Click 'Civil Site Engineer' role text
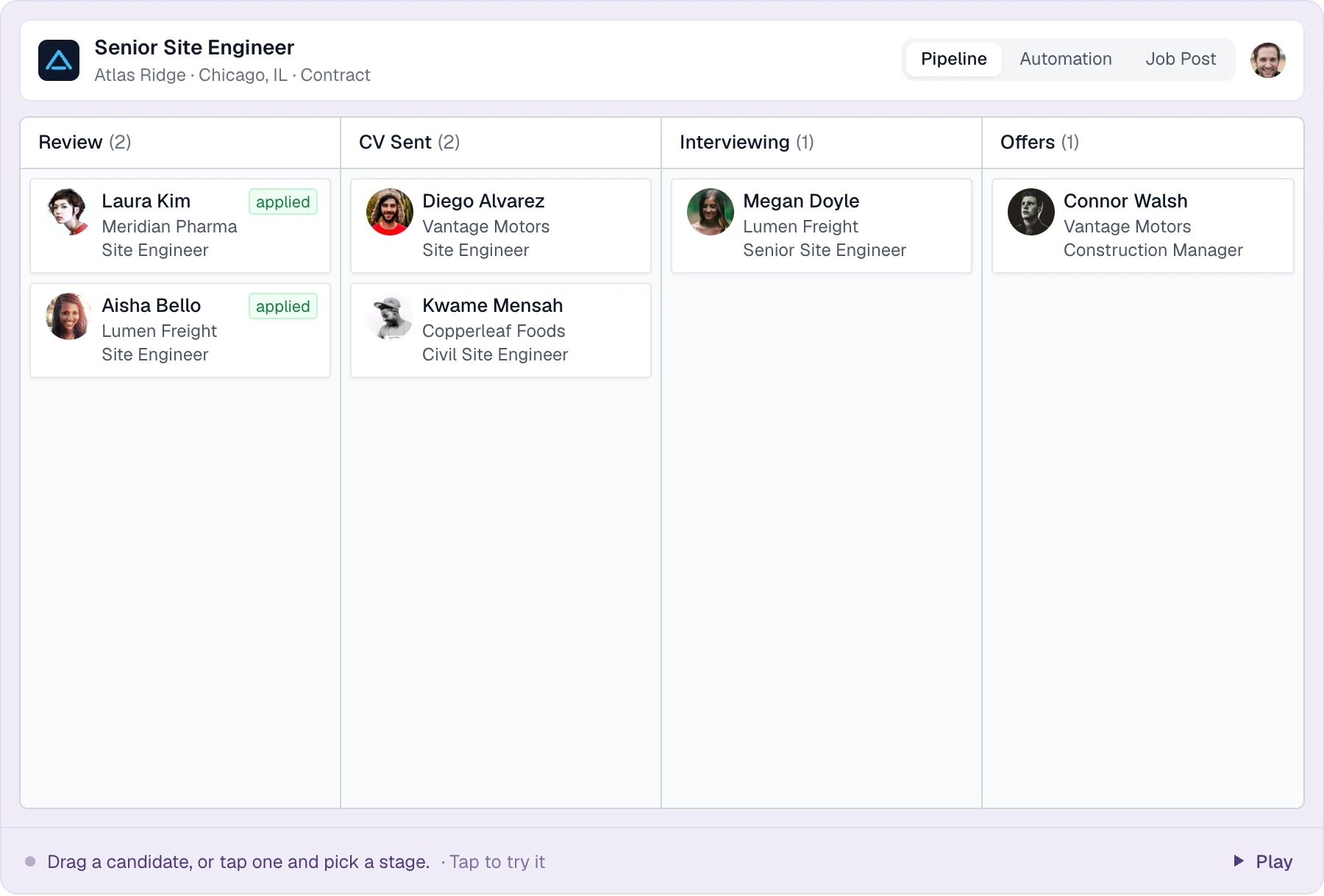Screen dimensions: 1324x896 coord(495,355)
